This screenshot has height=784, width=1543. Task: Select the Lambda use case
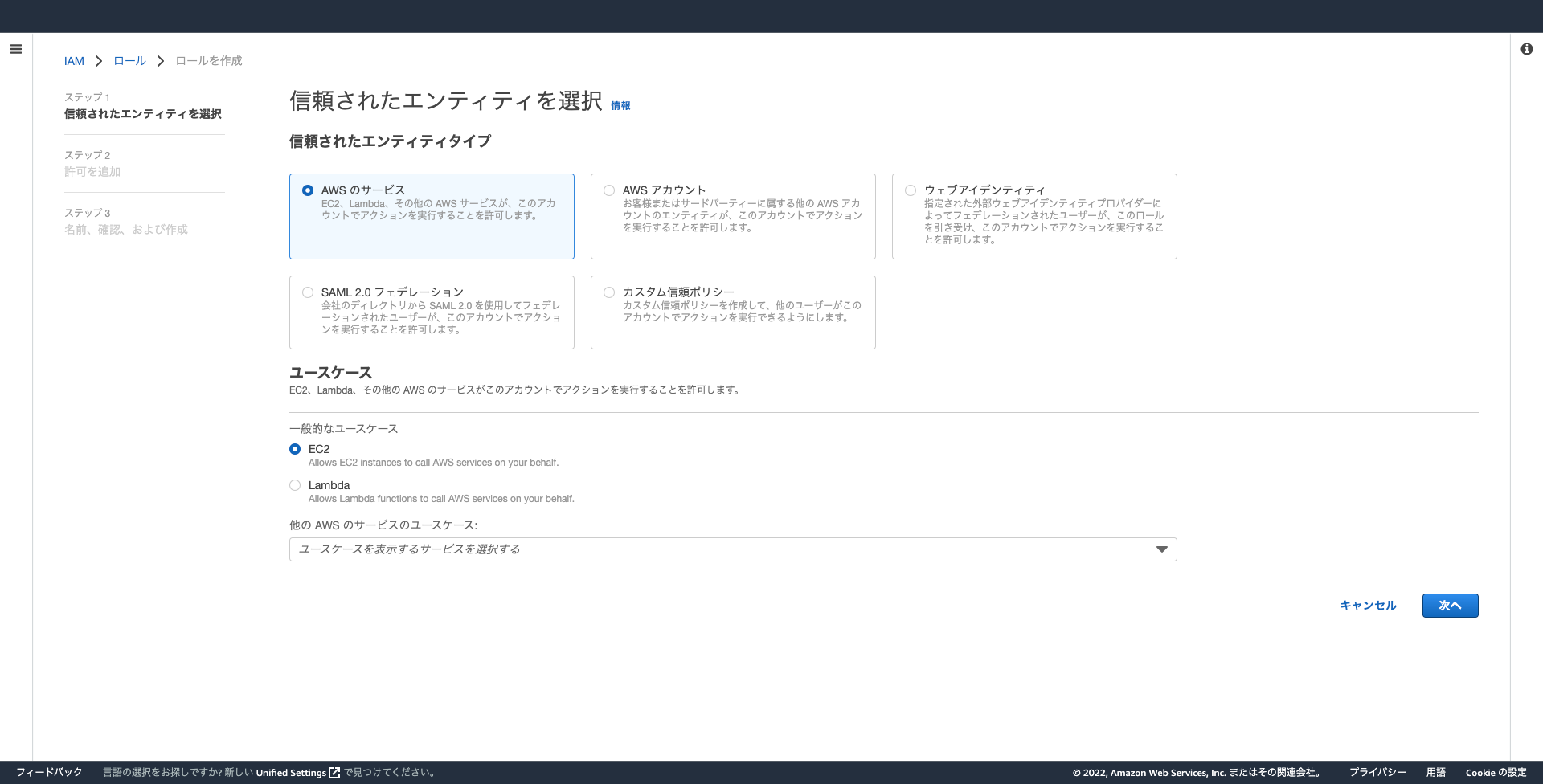pyautogui.click(x=295, y=485)
